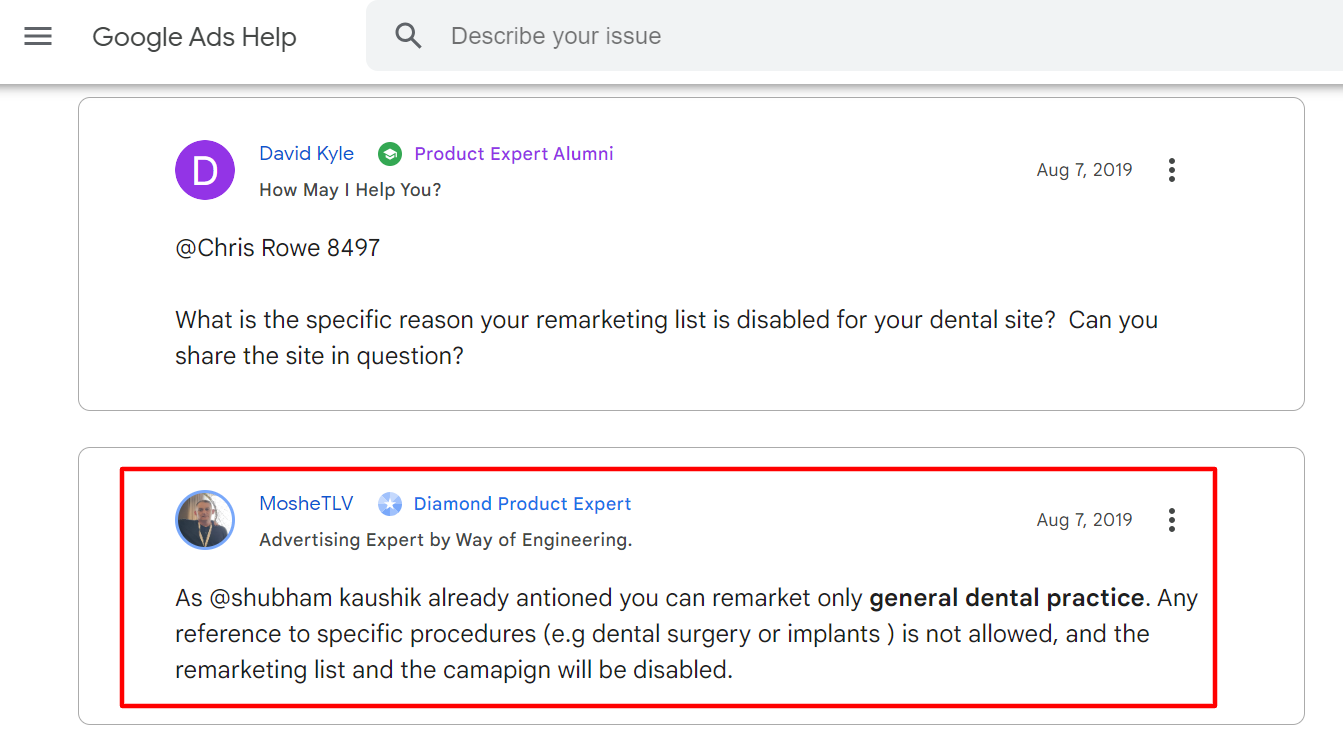This screenshot has height=742, width=1343.
Task: Open David Kyle's profile name link
Action: click(306, 153)
